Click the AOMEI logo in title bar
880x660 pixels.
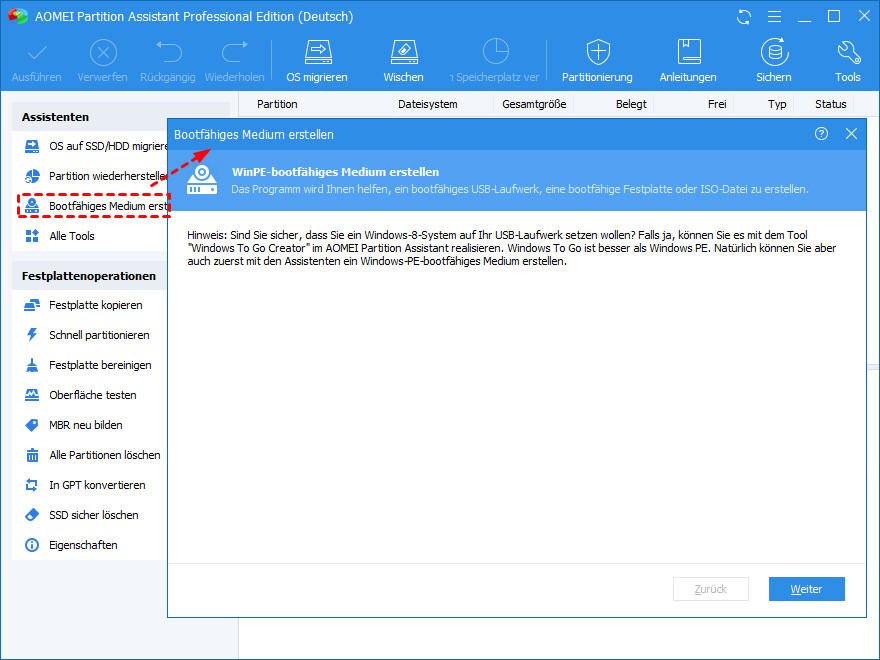pyautogui.click(x=18, y=16)
